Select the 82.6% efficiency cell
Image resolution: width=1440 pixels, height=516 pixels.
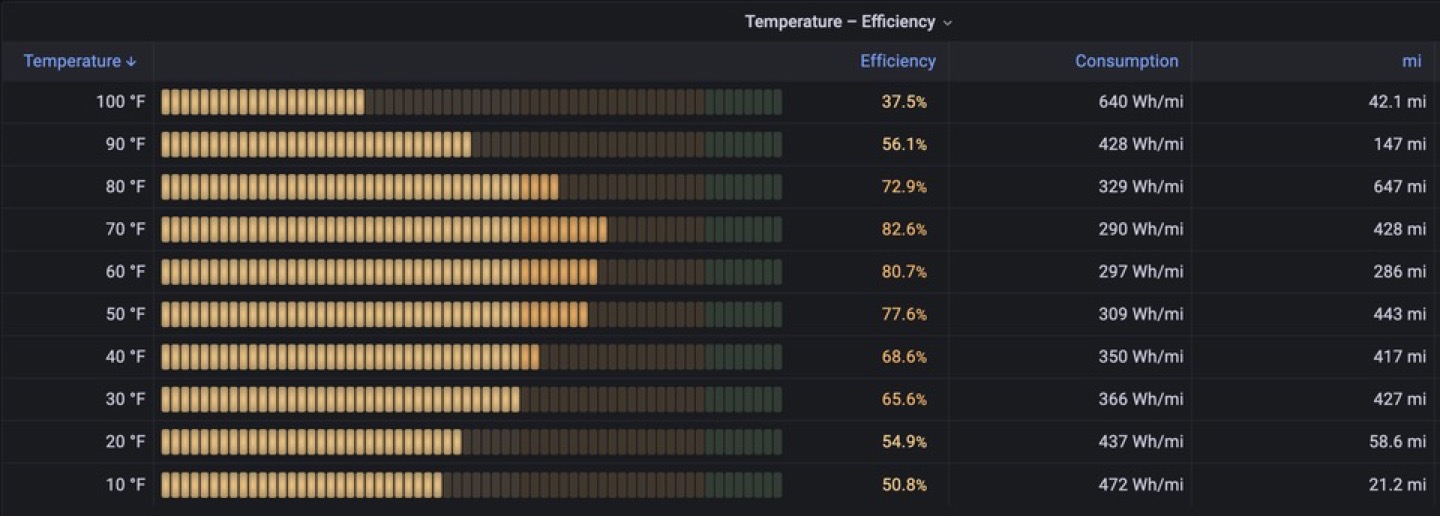coord(904,229)
